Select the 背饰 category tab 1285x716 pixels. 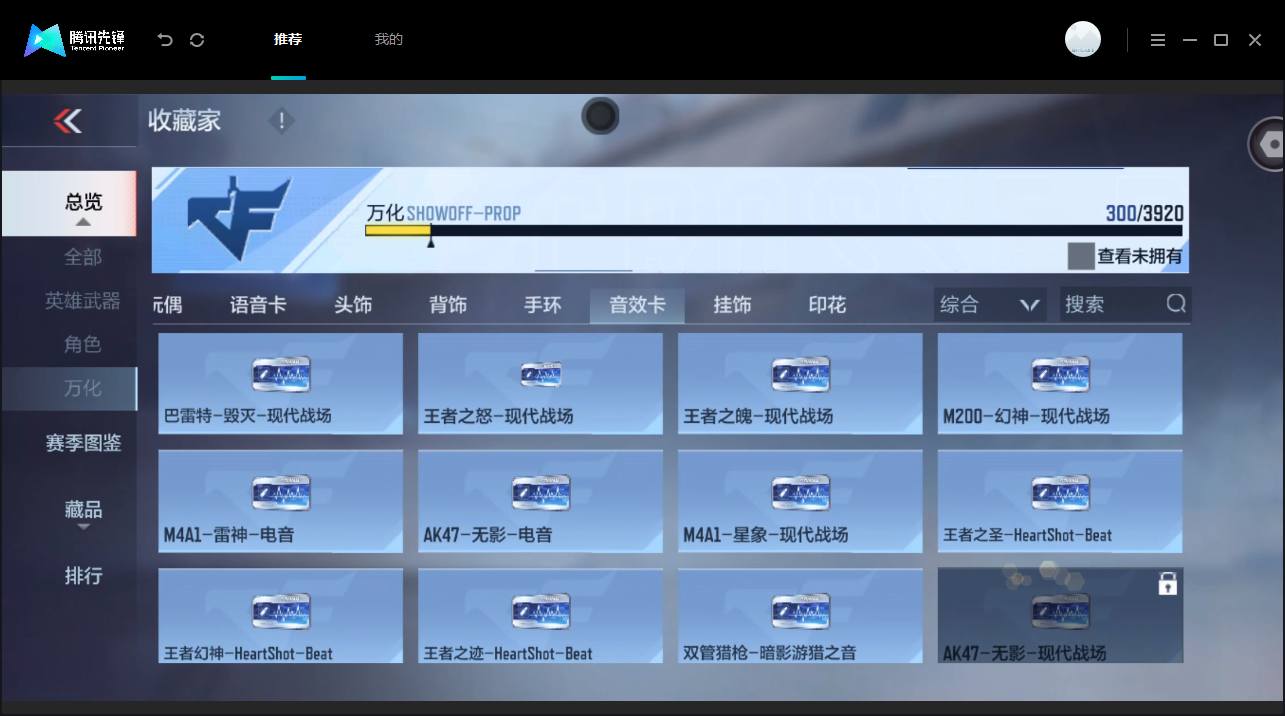448,305
